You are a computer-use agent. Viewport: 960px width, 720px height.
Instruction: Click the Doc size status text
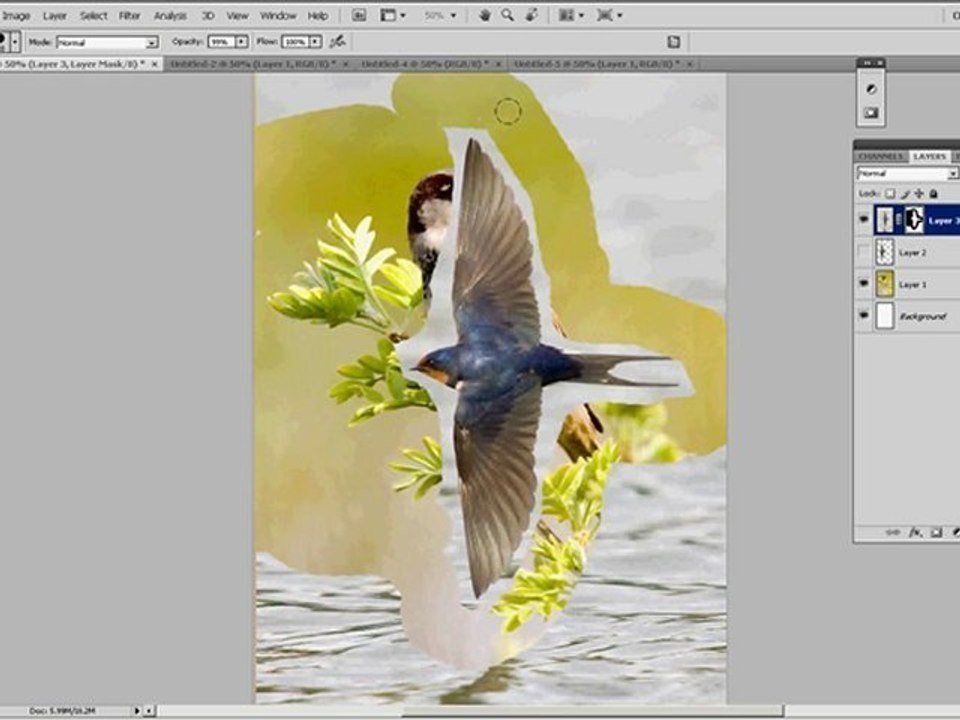click(x=62, y=711)
